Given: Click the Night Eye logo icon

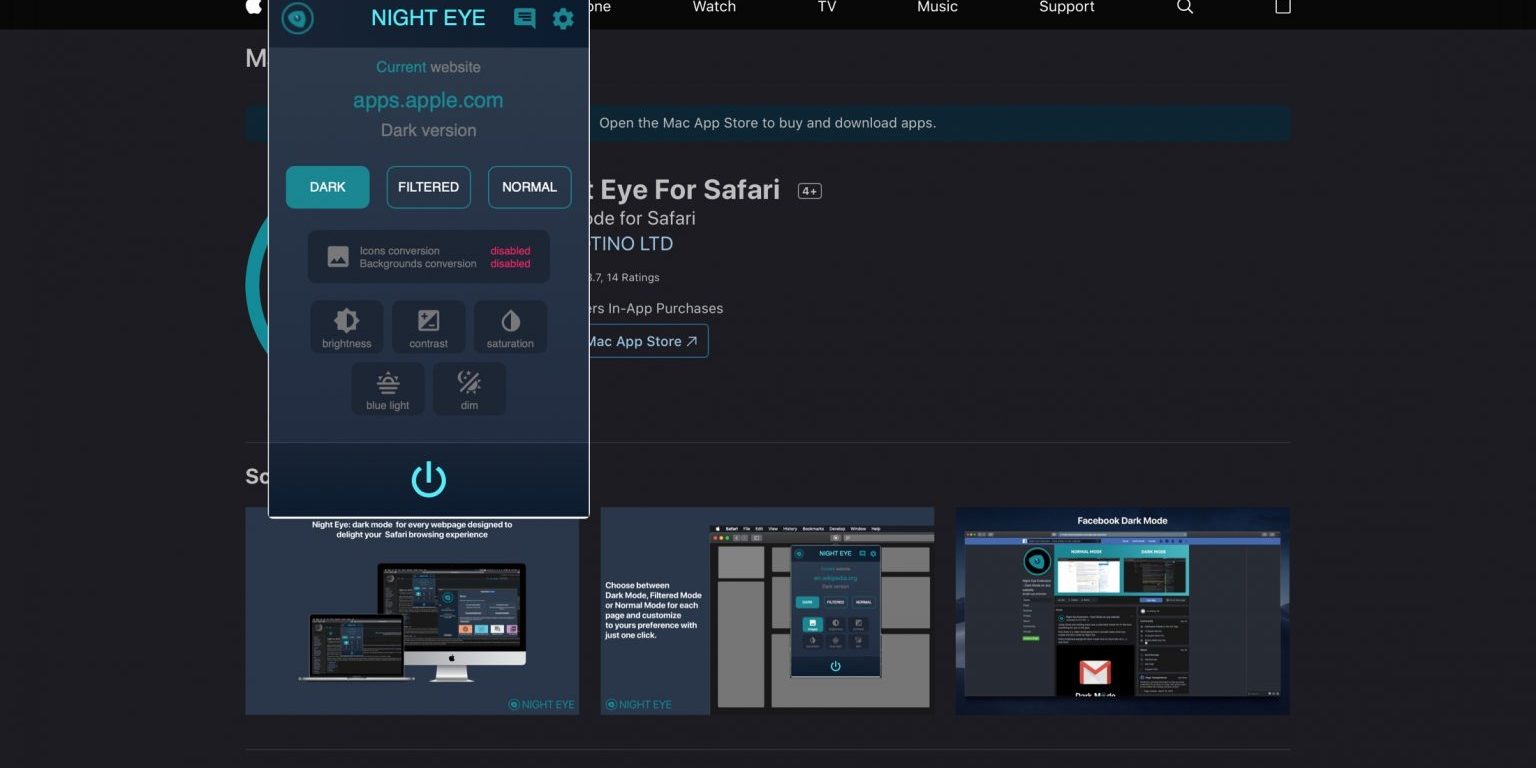Looking at the screenshot, I should pos(298,18).
